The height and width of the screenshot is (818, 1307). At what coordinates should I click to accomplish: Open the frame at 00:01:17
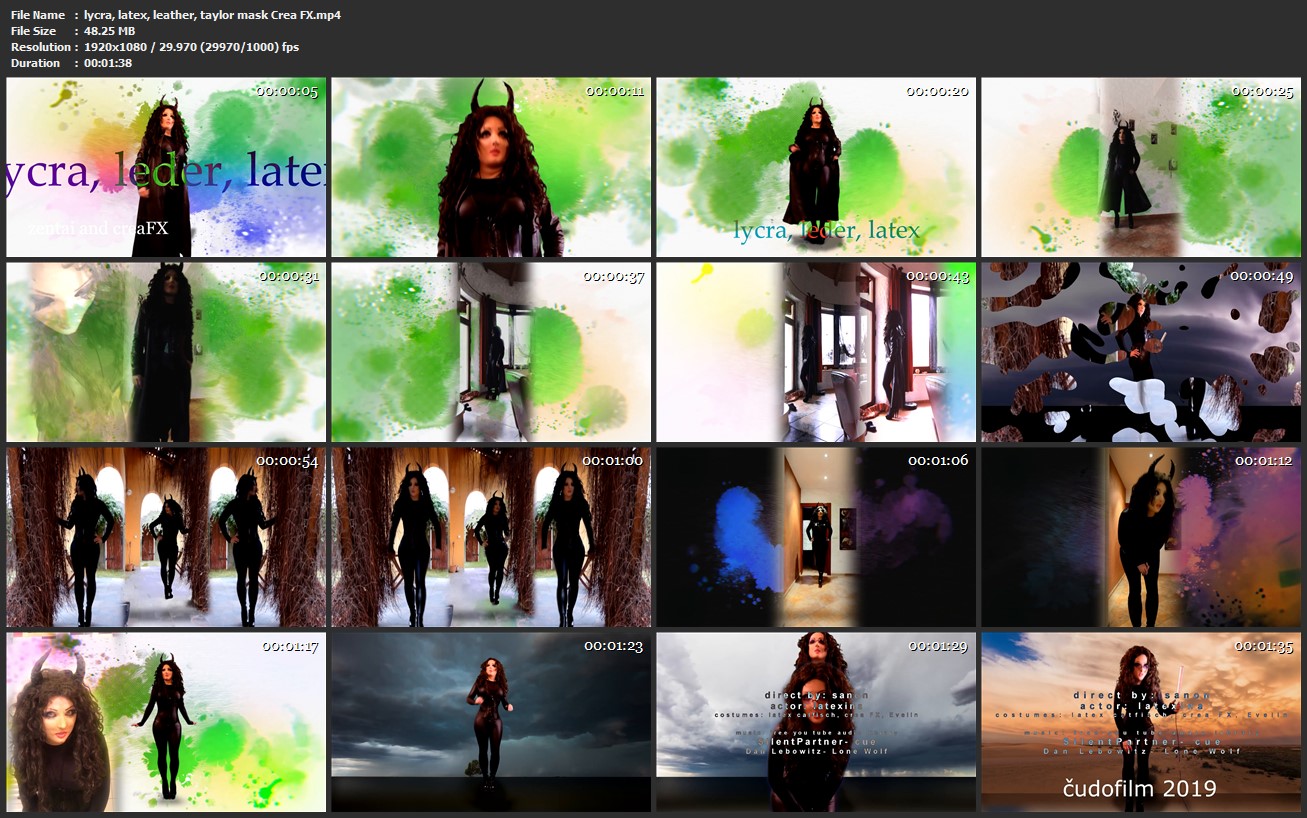pos(166,722)
